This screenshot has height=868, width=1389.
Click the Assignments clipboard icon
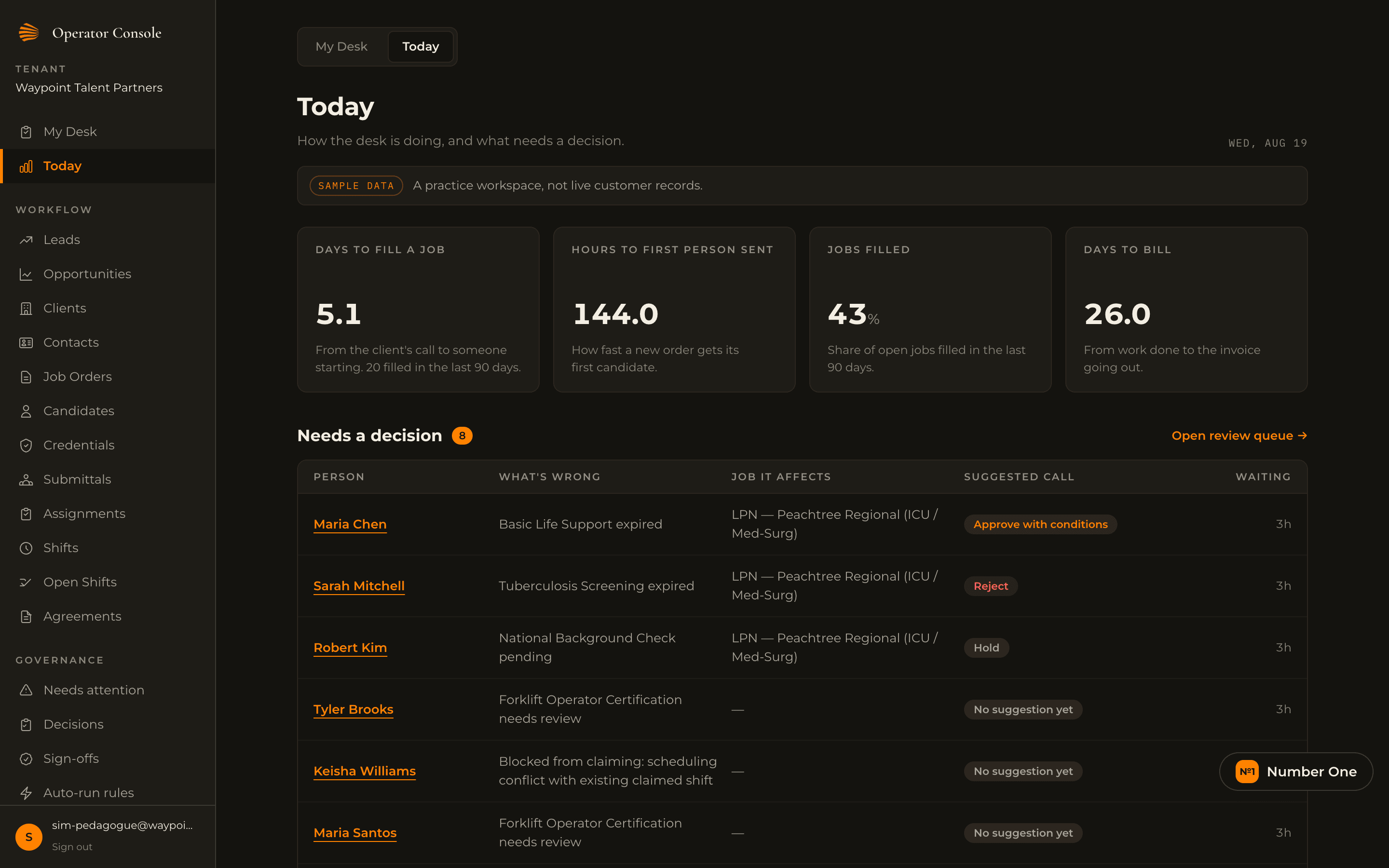pyautogui.click(x=26, y=514)
